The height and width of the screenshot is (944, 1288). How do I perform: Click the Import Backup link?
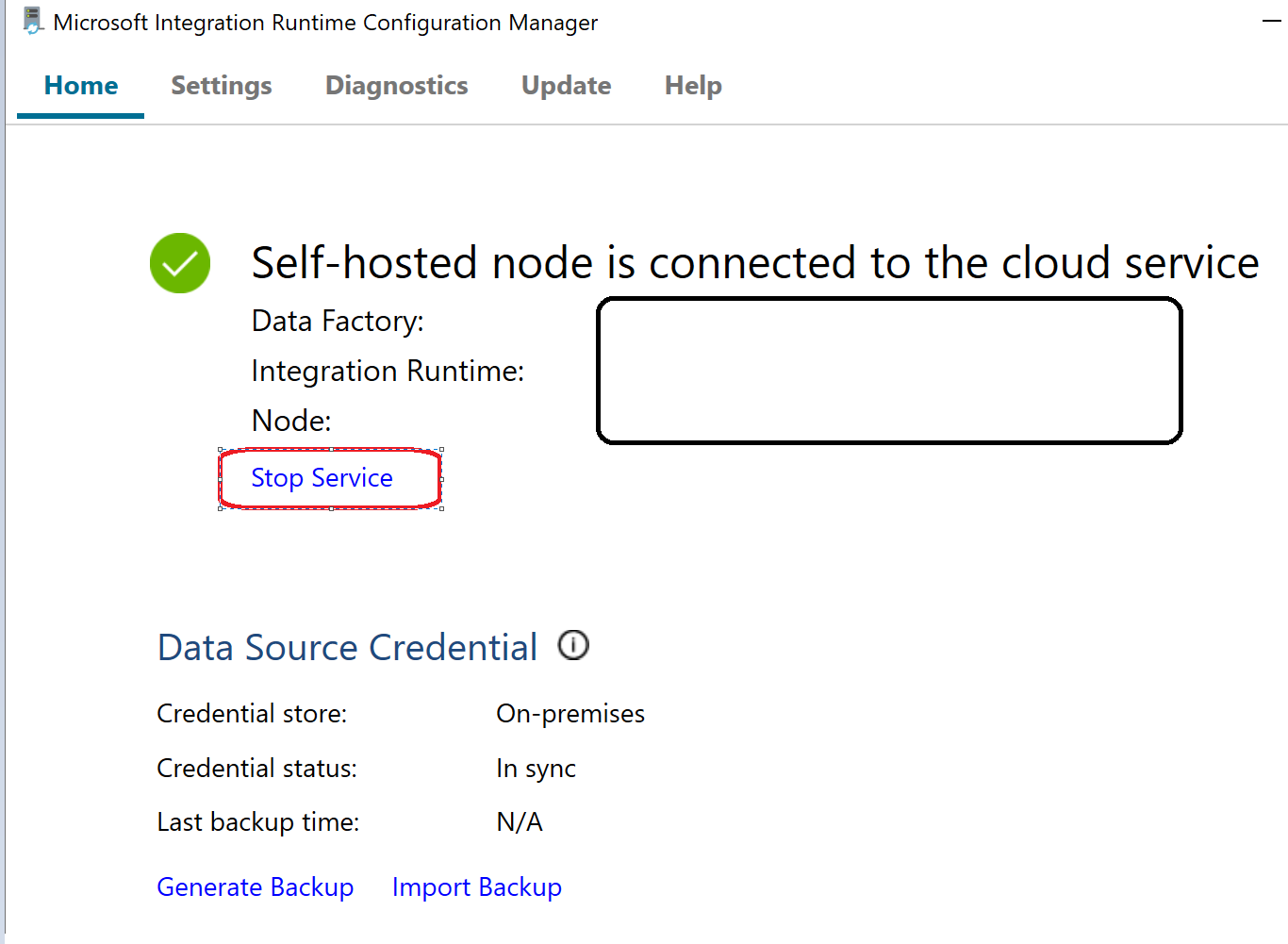476,887
